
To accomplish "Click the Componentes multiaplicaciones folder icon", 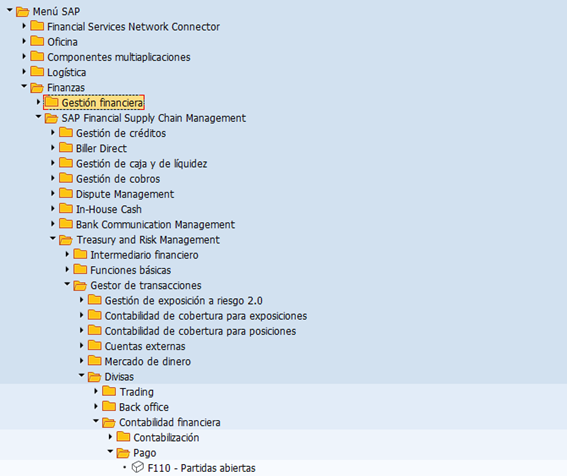I will (x=37, y=56).
